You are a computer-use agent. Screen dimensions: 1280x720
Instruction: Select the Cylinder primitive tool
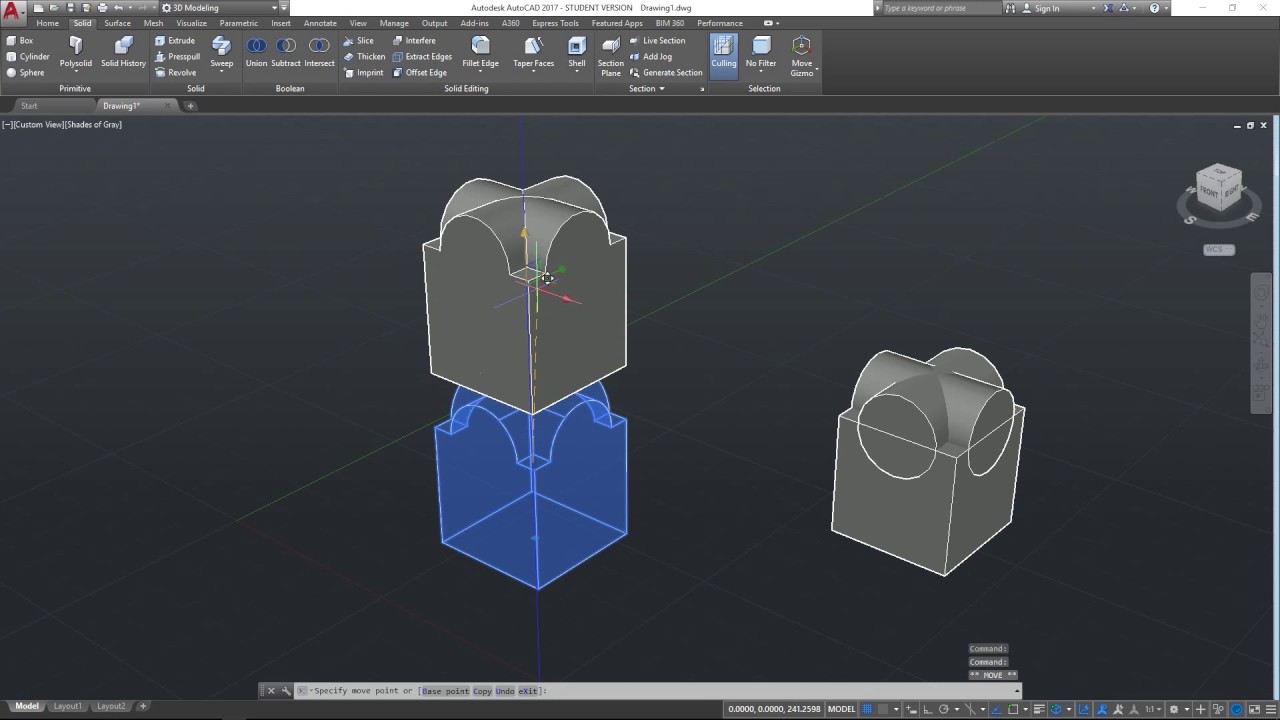coord(28,57)
